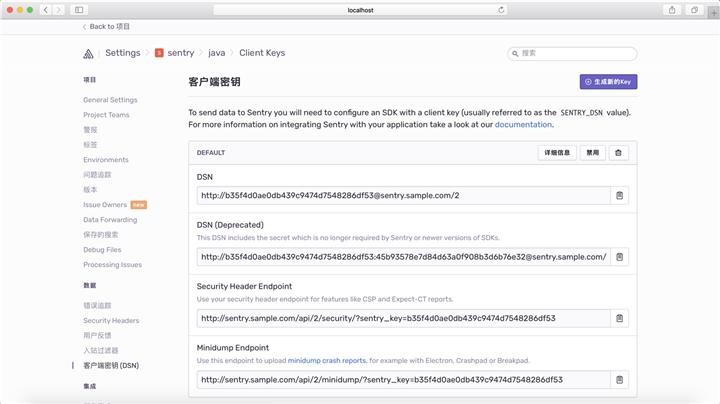Click the 详细信息 details button
The image size is (720, 404).
(557, 153)
